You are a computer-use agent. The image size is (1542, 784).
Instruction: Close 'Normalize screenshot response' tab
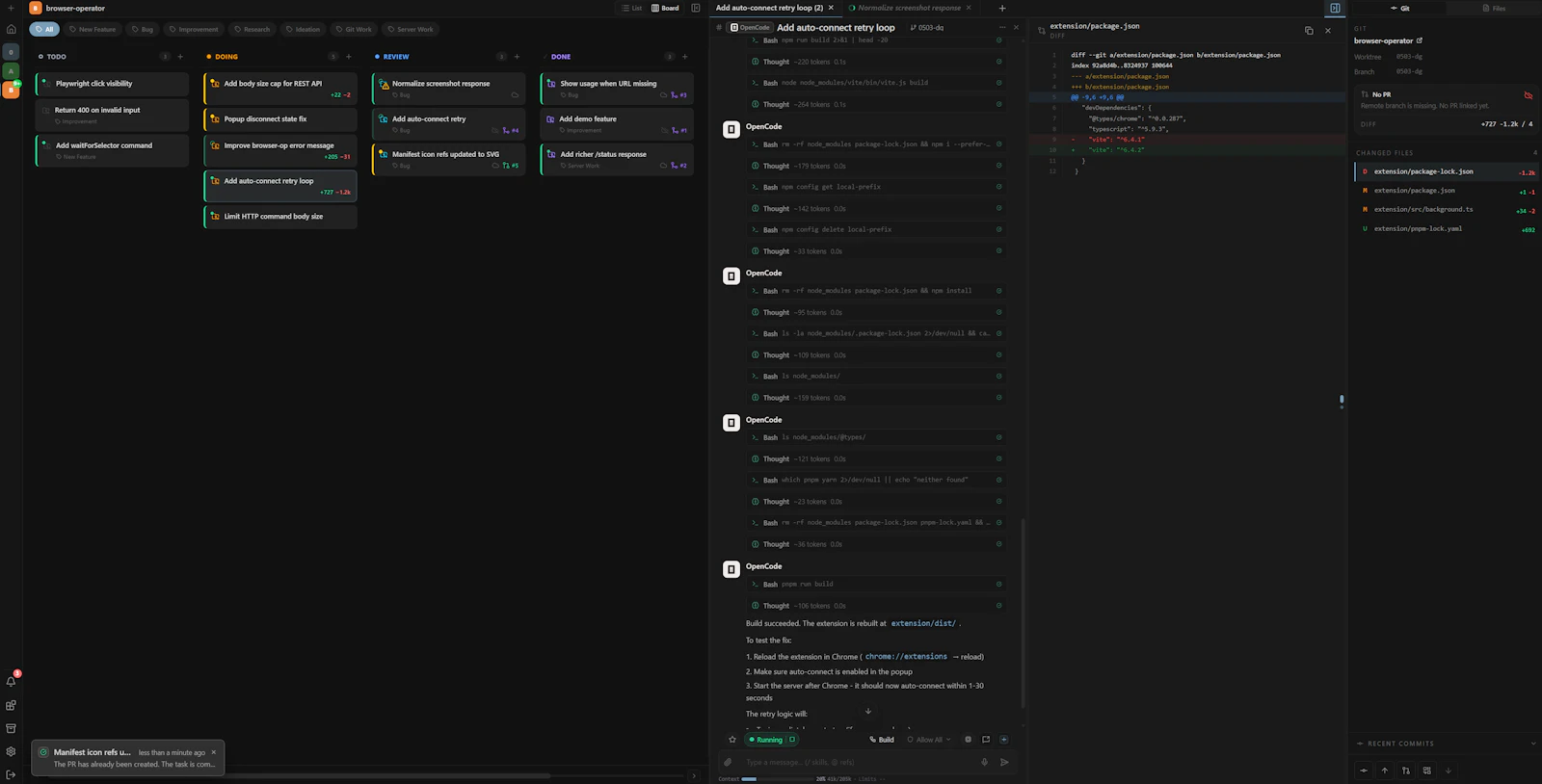[x=970, y=8]
